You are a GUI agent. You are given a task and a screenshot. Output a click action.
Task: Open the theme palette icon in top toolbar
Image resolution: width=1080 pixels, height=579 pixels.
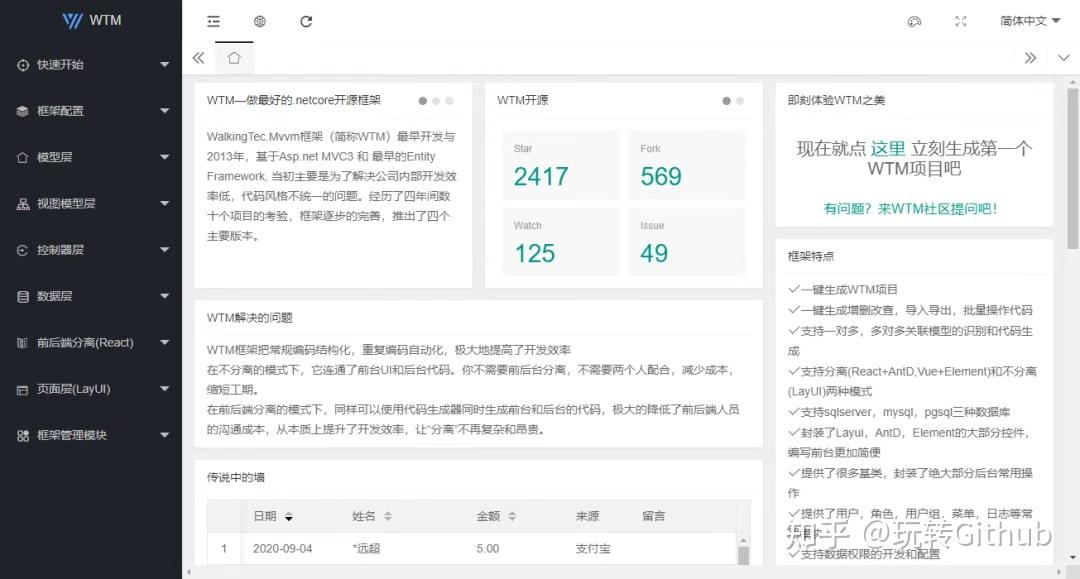coord(914,20)
